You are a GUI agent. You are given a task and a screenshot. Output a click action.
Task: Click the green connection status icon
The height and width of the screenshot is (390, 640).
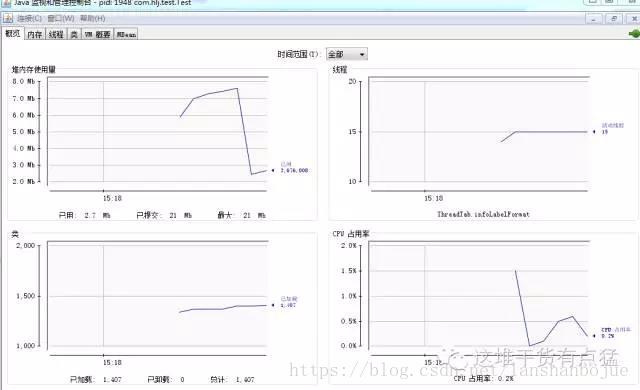(x=634, y=34)
